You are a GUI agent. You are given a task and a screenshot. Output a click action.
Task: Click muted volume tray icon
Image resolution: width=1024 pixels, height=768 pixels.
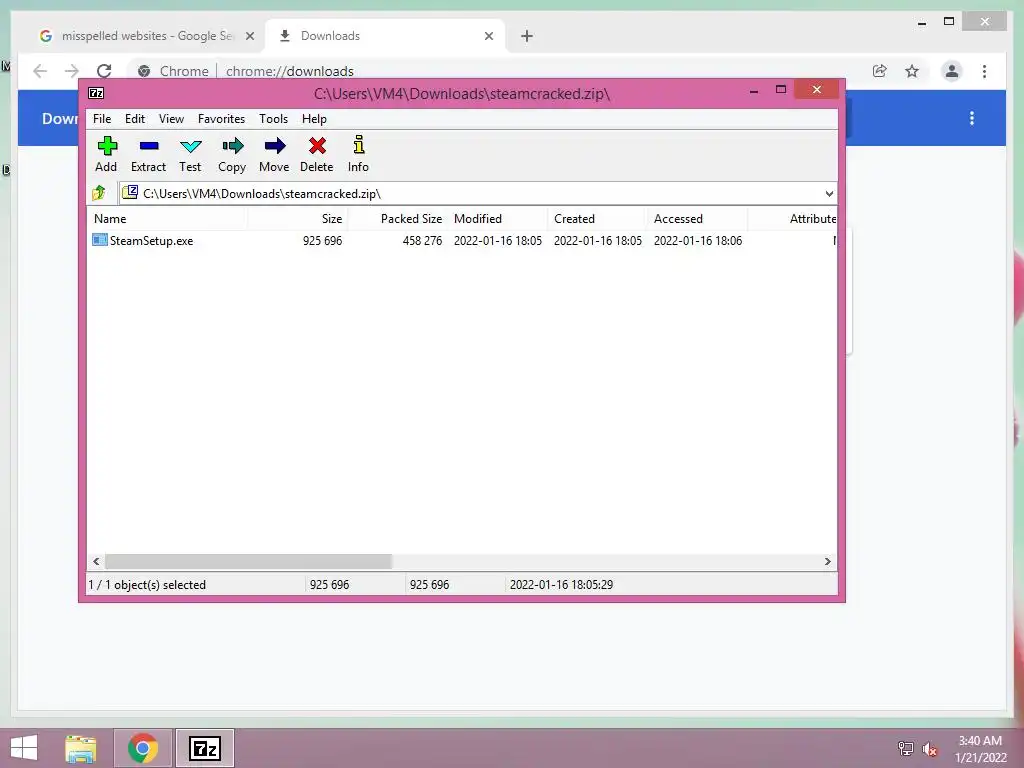click(x=930, y=748)
